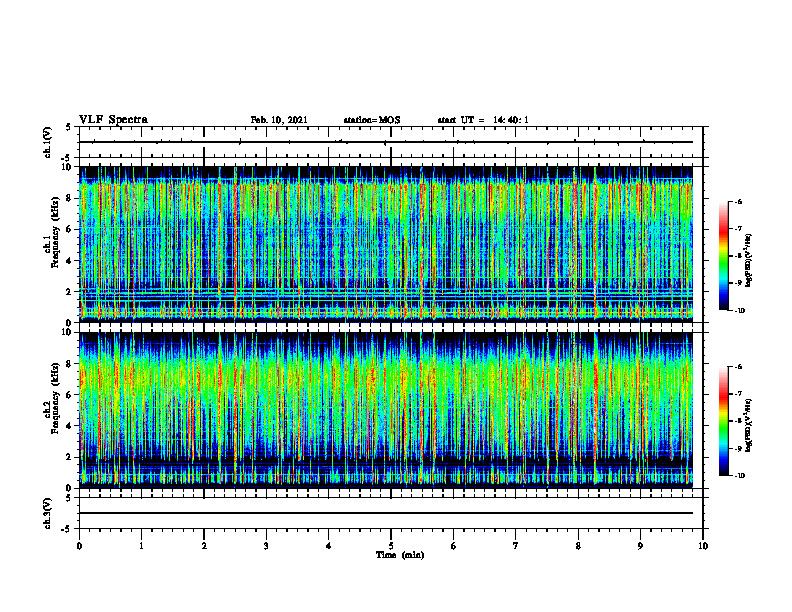Viewport: 792px width, 612px height.
Task: Click time axis tick label '6'
Action: coord(454,546)
